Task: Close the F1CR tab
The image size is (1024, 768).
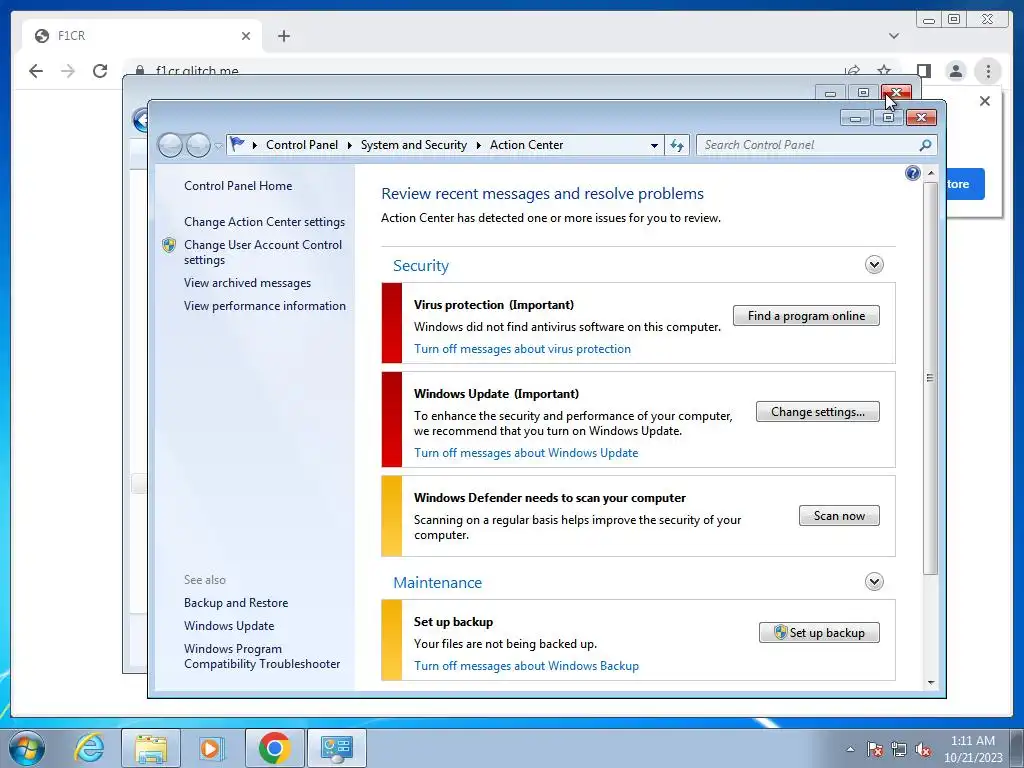Action: pos(246,36)
